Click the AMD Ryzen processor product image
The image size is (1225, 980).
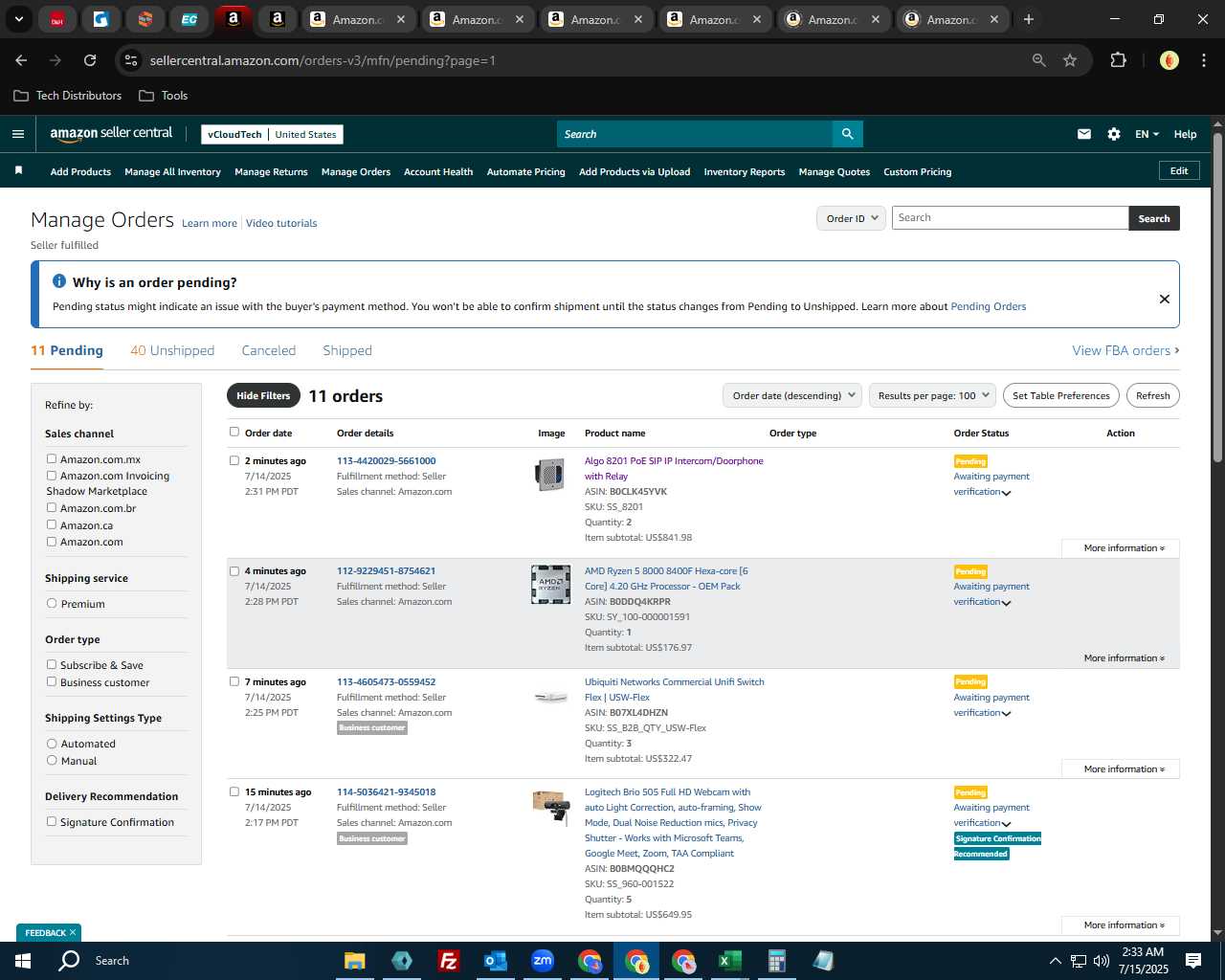(550, 584)
